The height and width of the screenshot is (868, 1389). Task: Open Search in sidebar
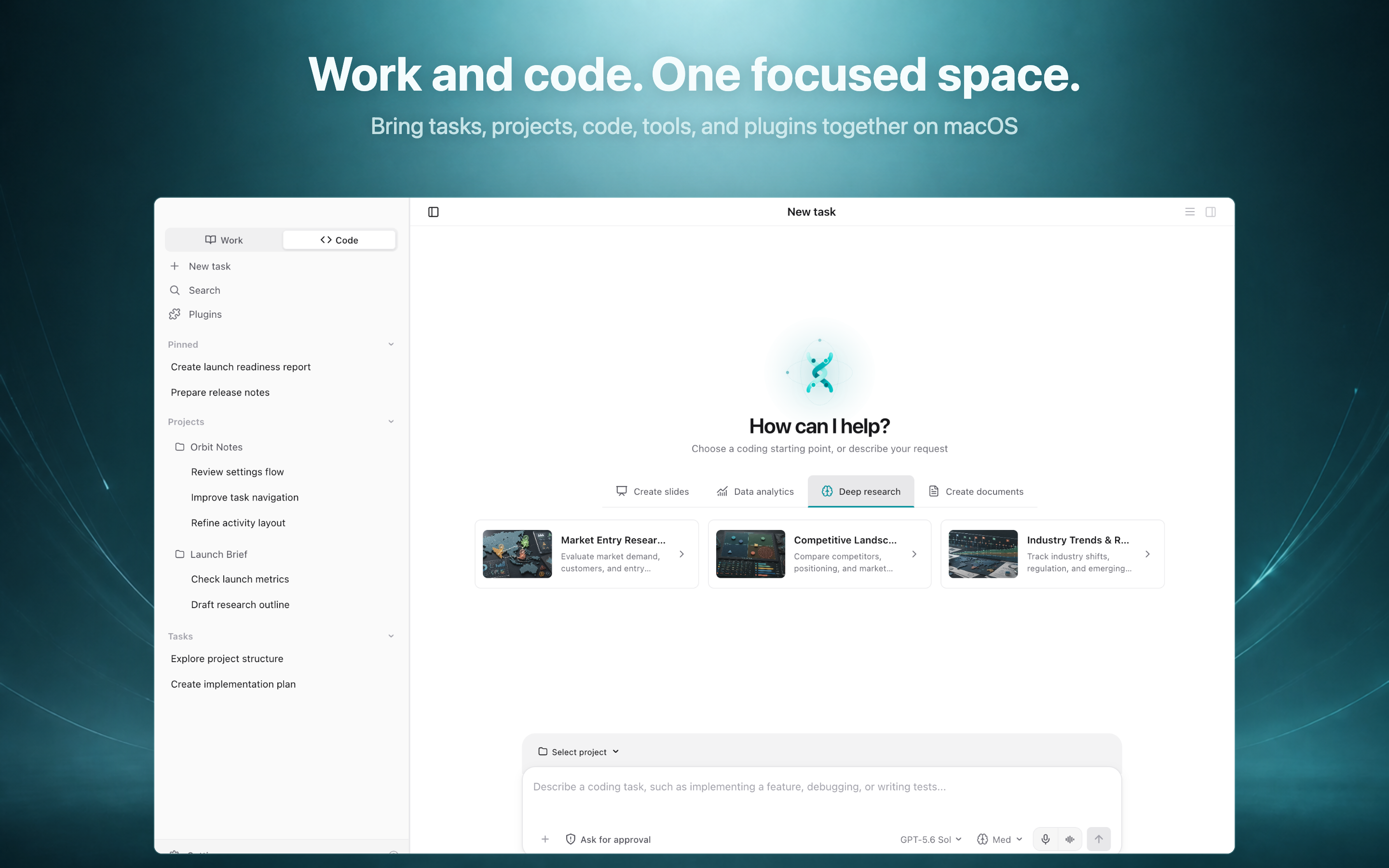point(281,290)
